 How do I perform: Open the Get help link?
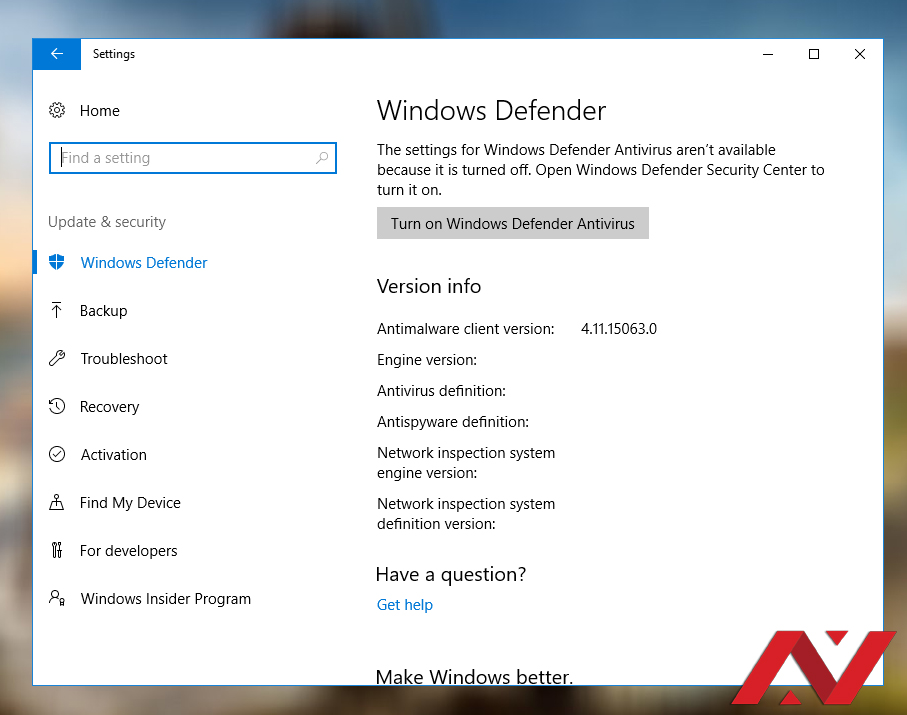point(404,605)
